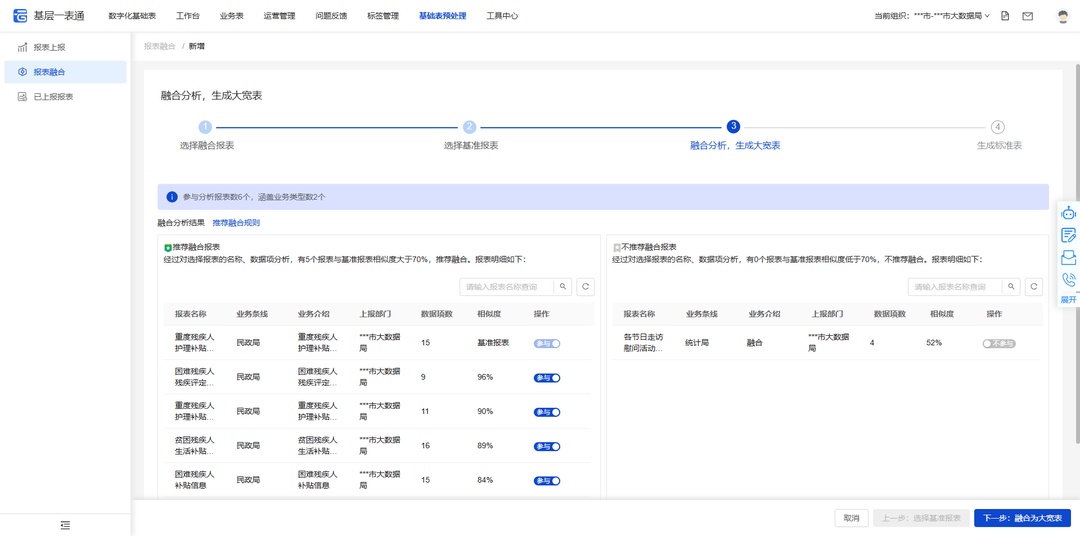Open the mail envelope icon in header

pos(1028,16)
